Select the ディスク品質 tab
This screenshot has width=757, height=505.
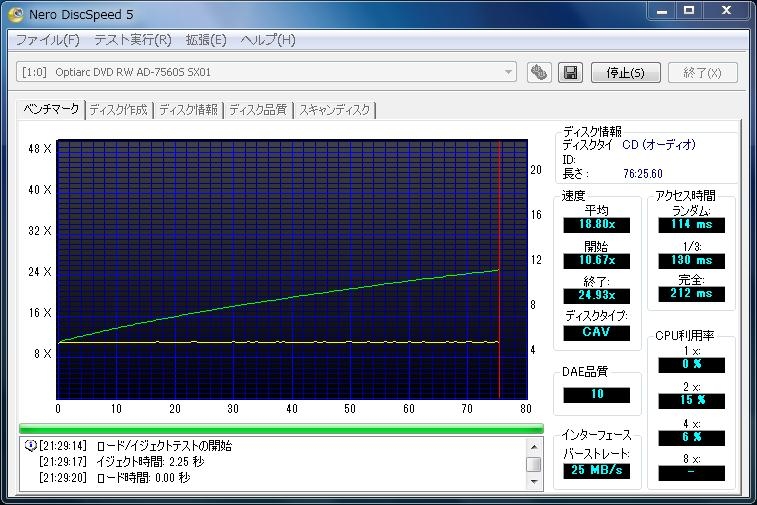pos(258,110)
